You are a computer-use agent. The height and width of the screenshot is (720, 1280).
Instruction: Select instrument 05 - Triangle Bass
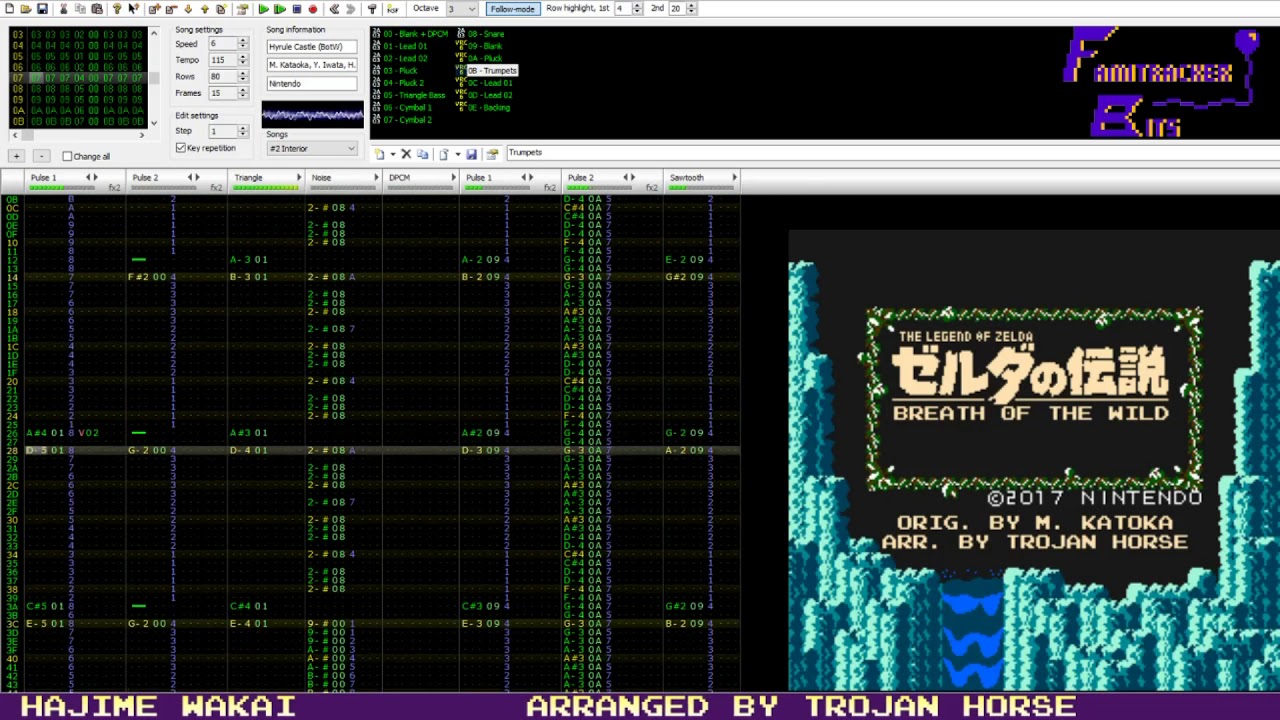pos(408,95)
